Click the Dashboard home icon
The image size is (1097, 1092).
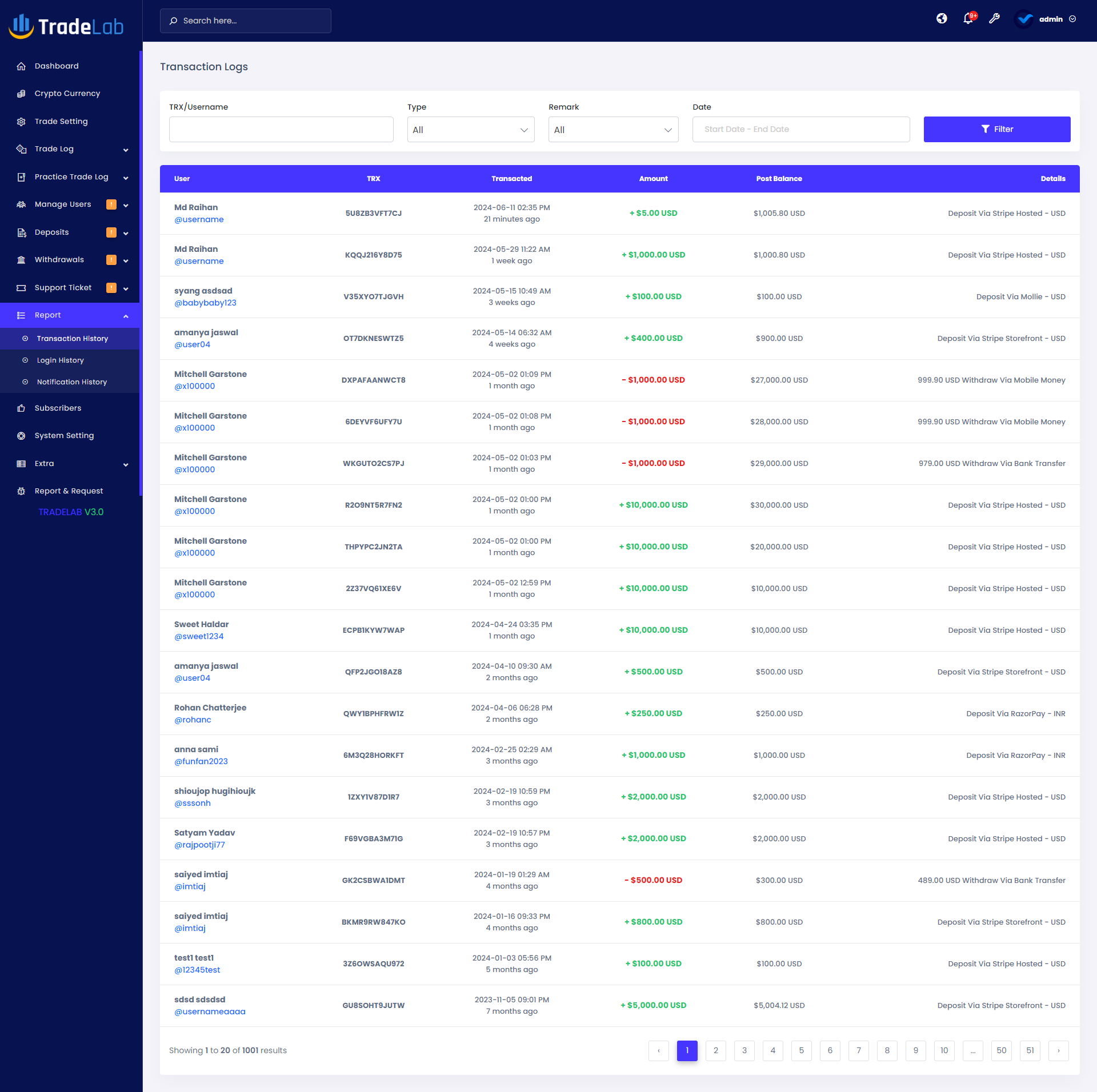tap(21, 66)
